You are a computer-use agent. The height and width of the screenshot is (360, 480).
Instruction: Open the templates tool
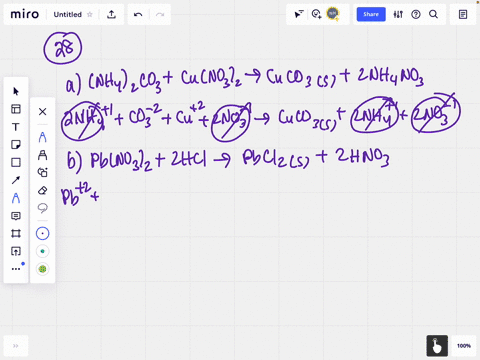point(16,109)
